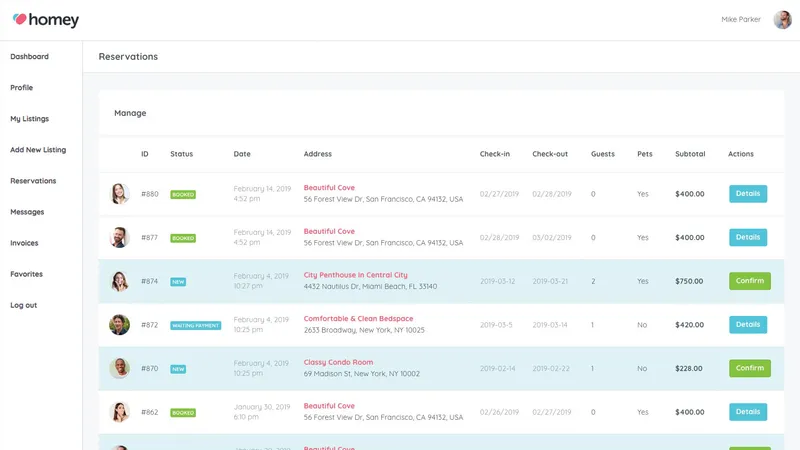The height and width of the screenshot is (450, 800).
Task: Confirm the Classy Condo Room reservation
Action: pos(749,368)
